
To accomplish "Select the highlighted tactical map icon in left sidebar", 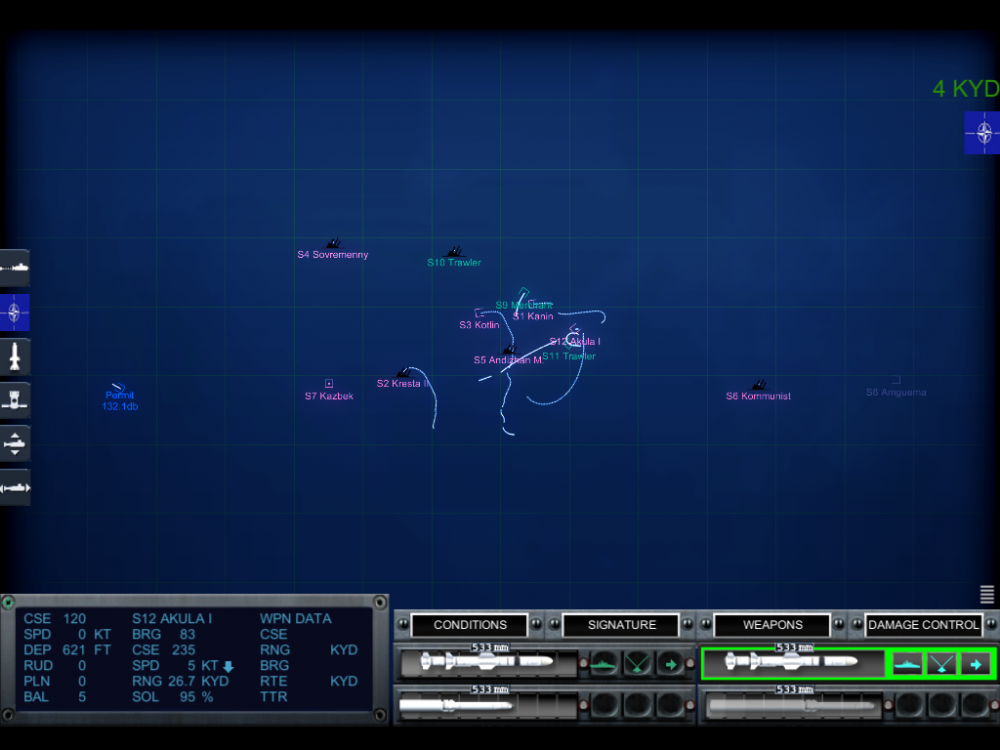I will [x=15, y=312].
